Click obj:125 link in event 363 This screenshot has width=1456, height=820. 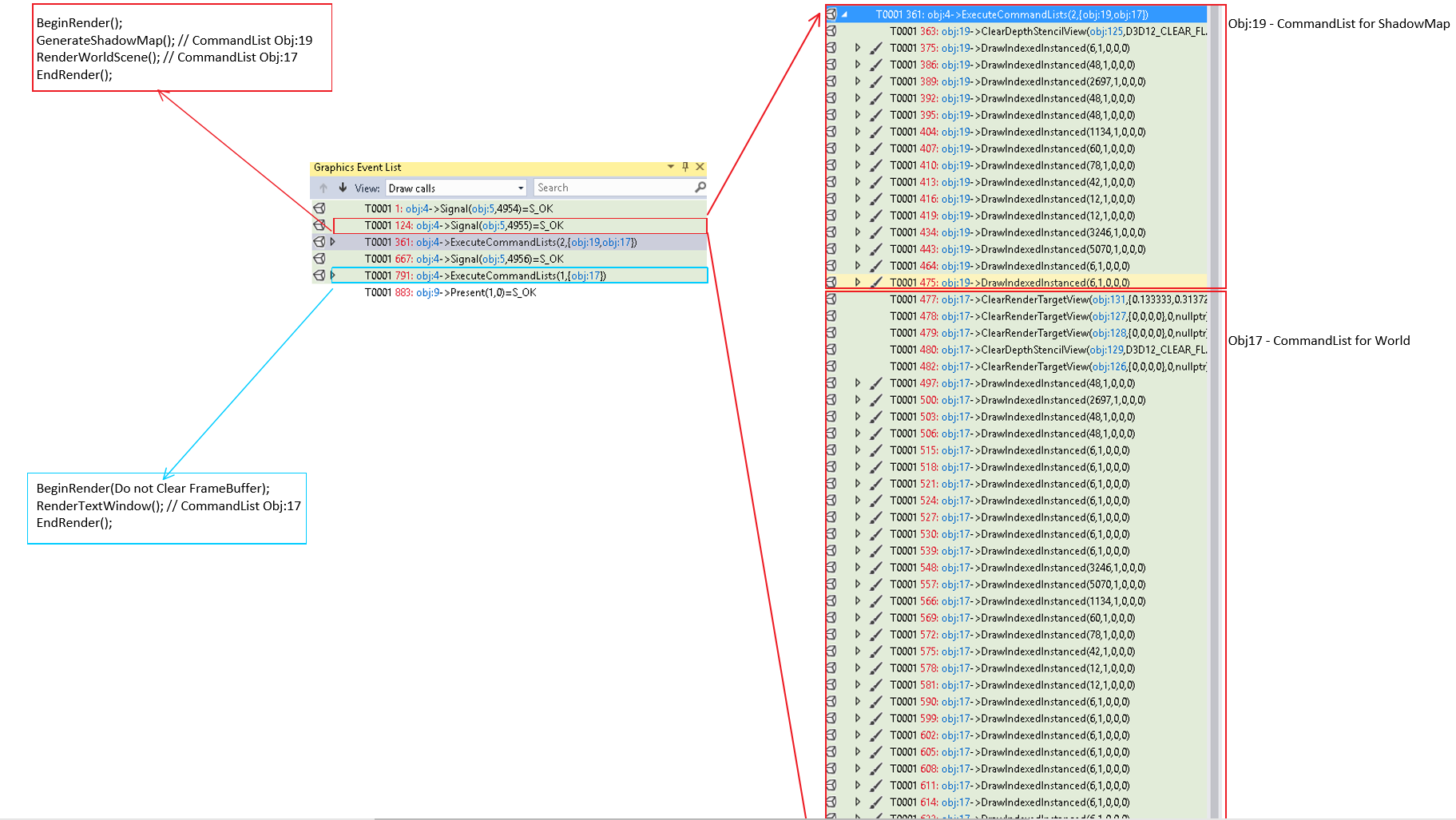[x=1105, y=31]
